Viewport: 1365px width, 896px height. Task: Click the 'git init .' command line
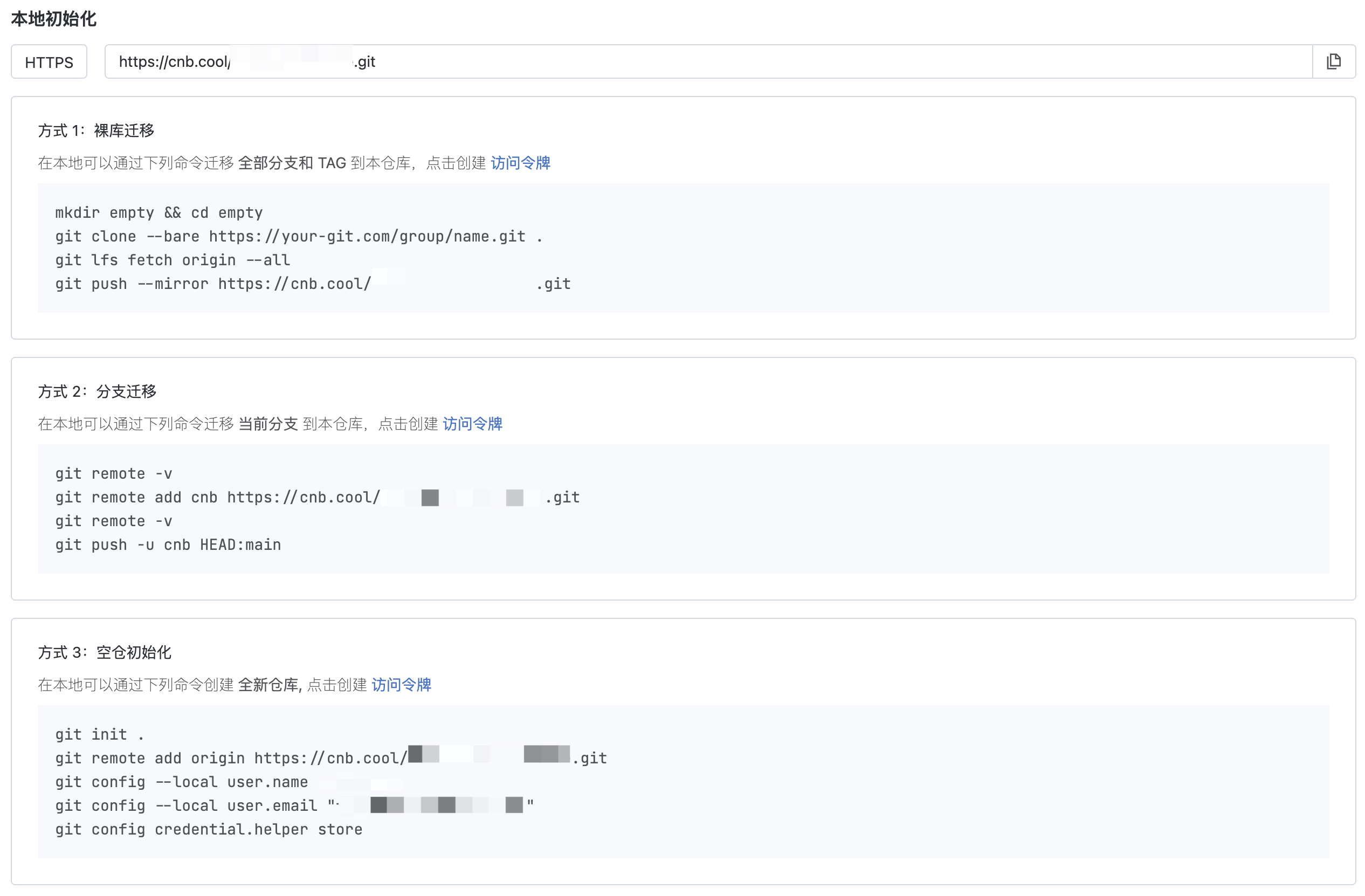tap(99, 735)
